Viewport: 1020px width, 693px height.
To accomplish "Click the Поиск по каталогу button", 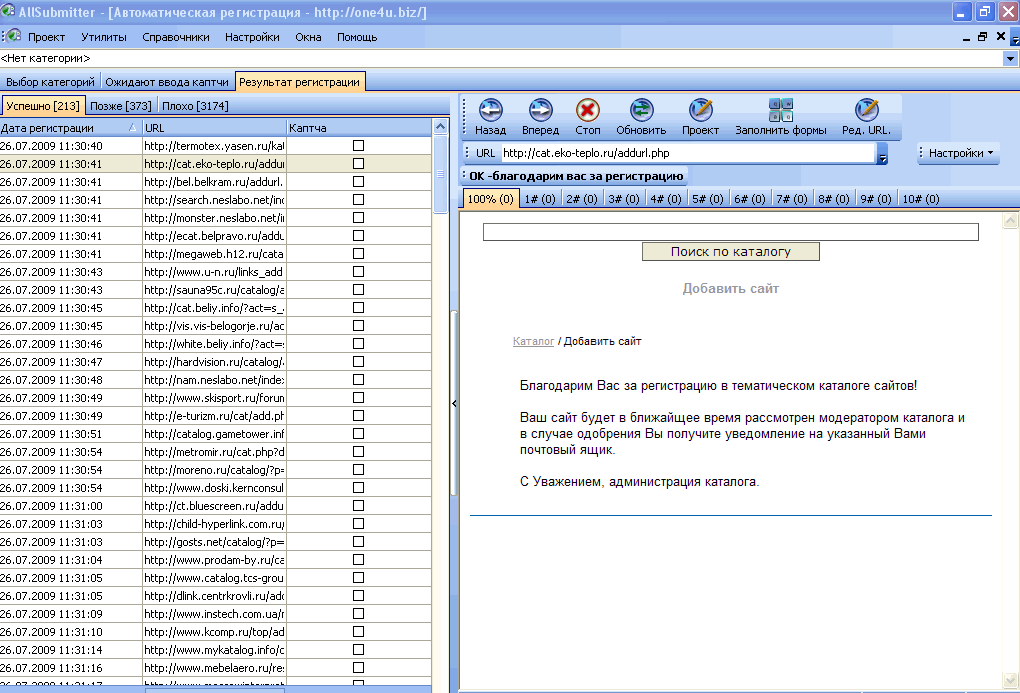I will 730,252.
